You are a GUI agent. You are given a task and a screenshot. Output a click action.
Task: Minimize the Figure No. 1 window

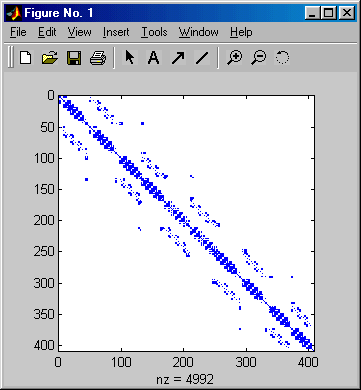click(312, 13)
